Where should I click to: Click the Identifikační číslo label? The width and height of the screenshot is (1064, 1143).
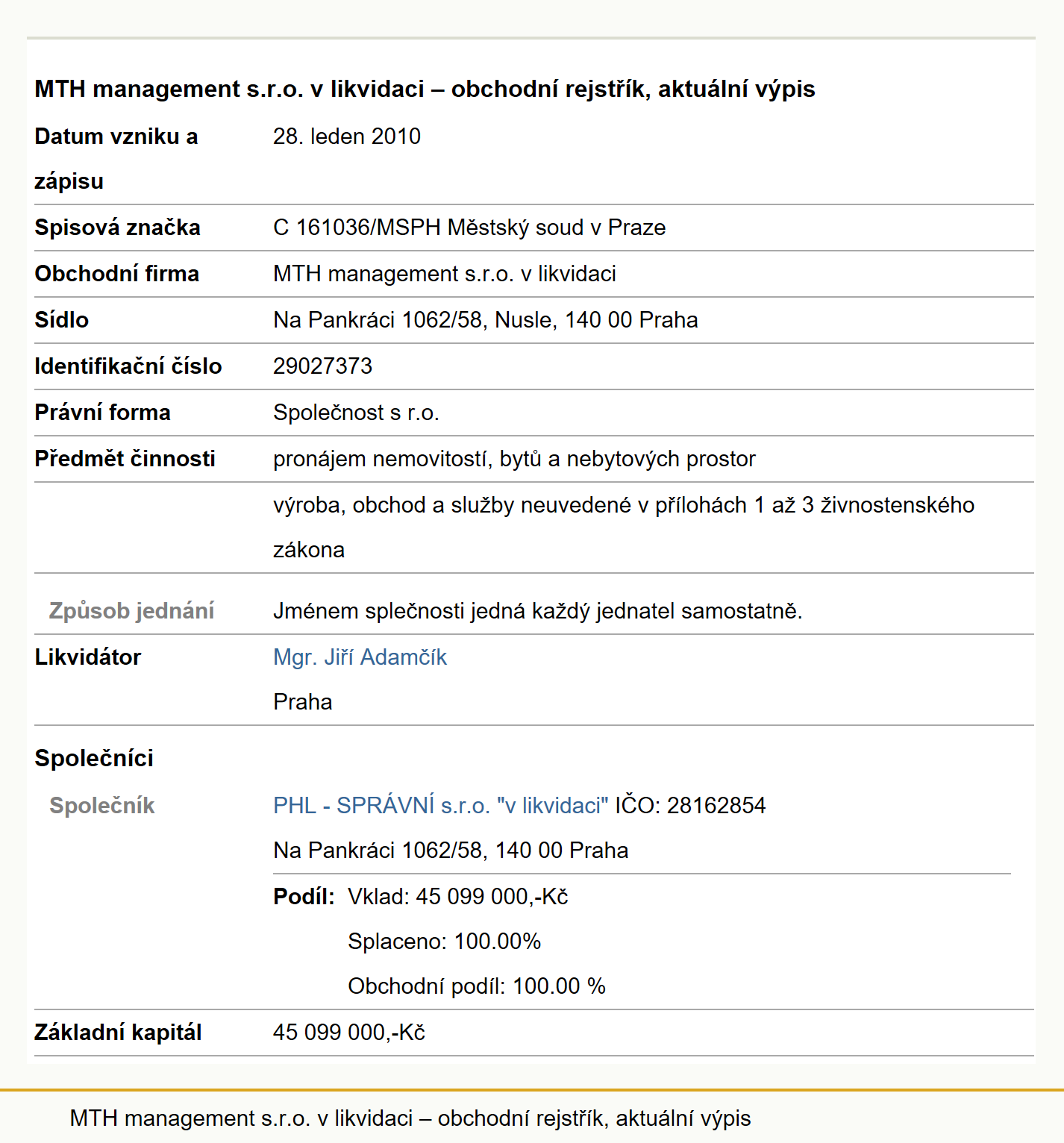pos(128,366)
